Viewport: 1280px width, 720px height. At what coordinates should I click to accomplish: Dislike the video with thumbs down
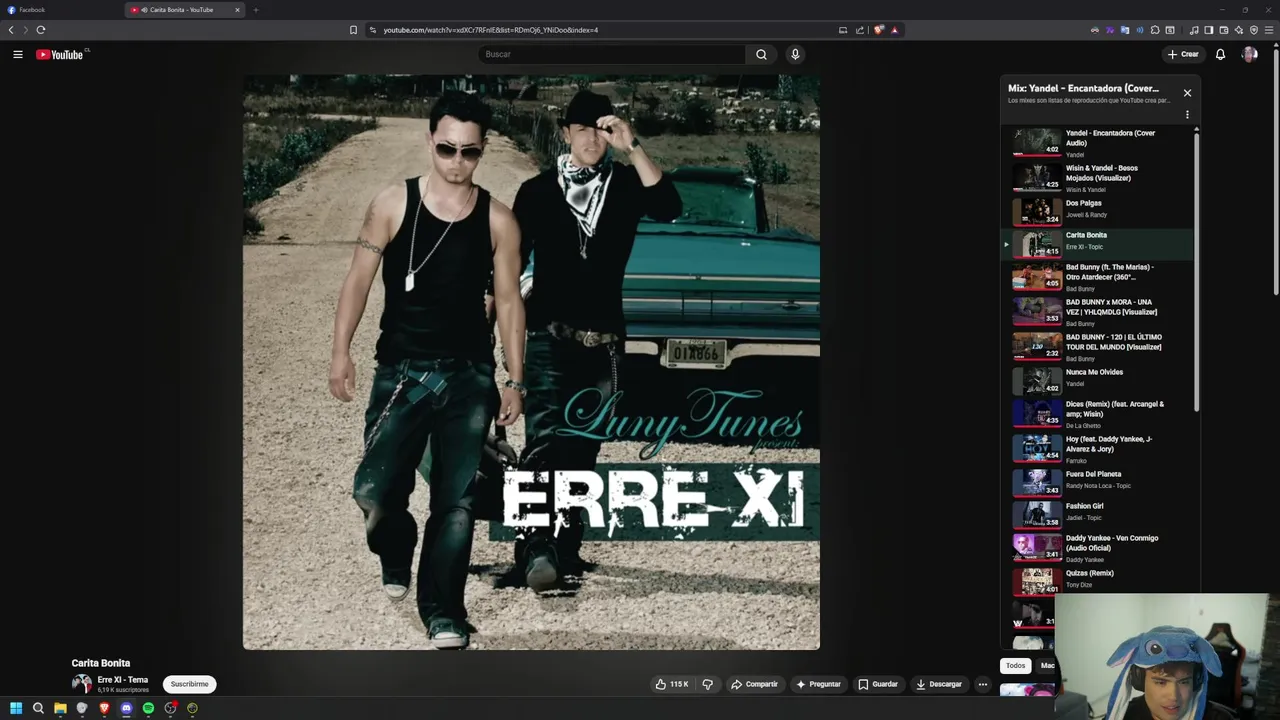[707, 684]
